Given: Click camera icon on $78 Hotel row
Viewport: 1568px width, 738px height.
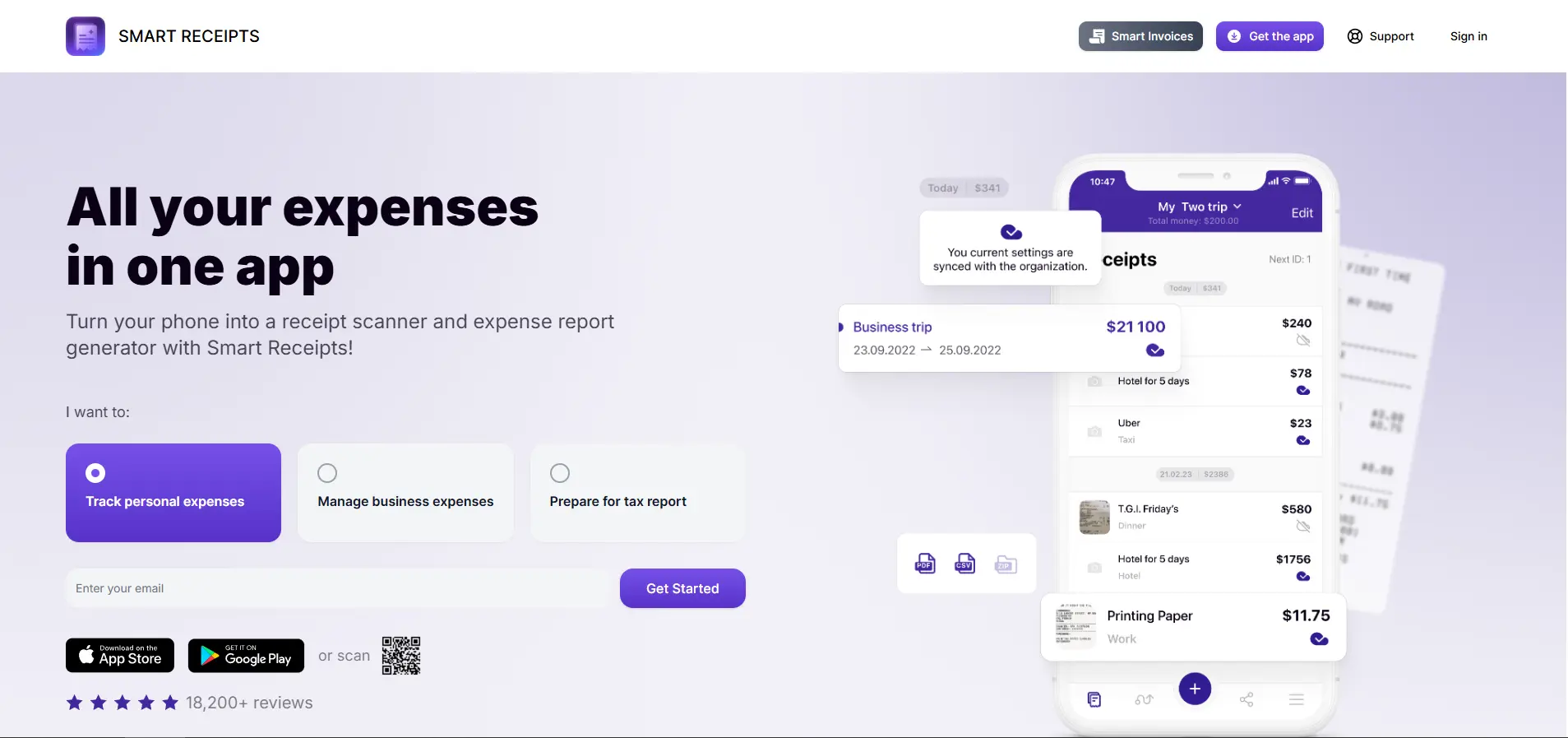Looking at the screenshot, I should [x=1094, y=382].
